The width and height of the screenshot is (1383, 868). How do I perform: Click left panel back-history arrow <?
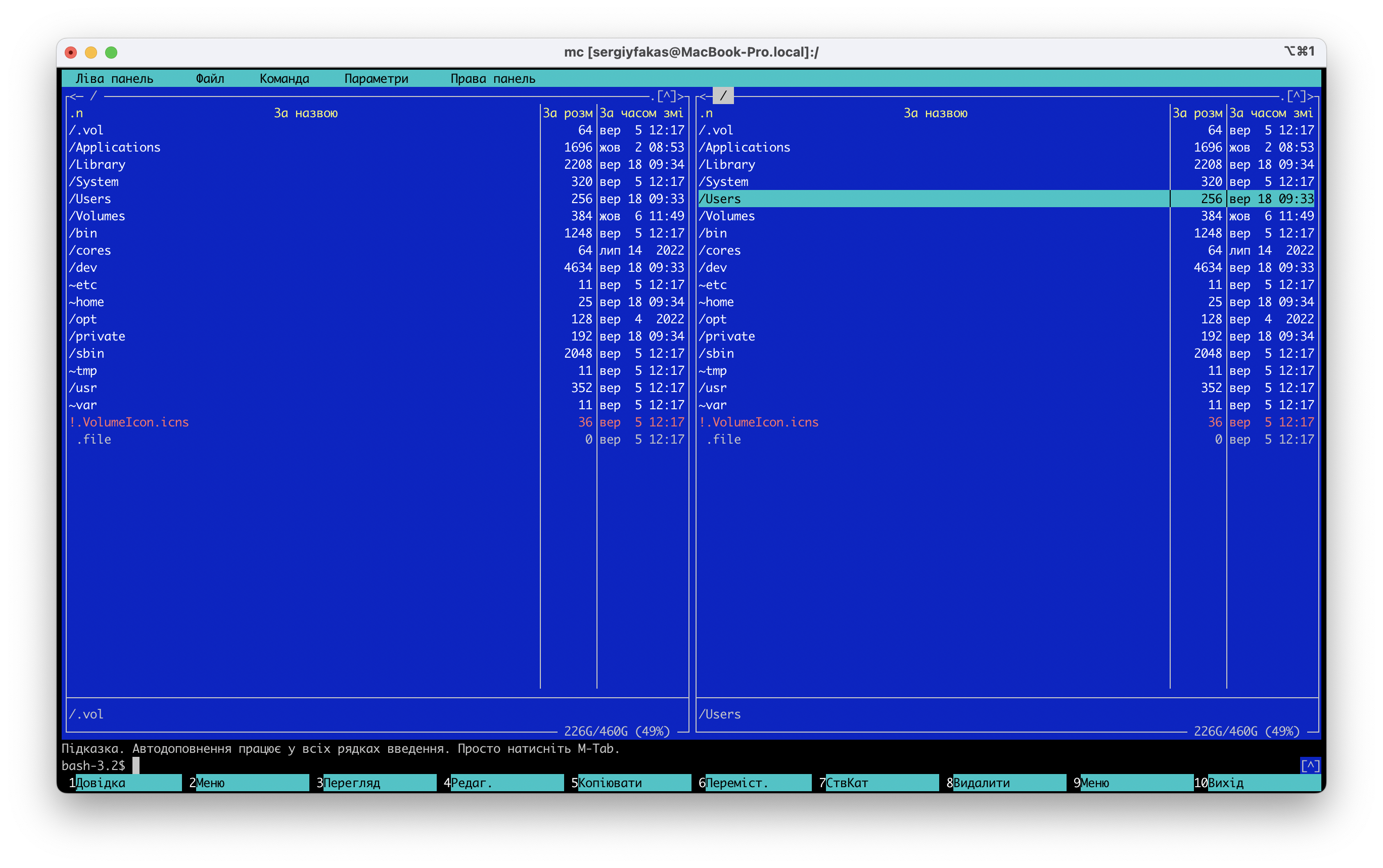[x=73, y=96]
